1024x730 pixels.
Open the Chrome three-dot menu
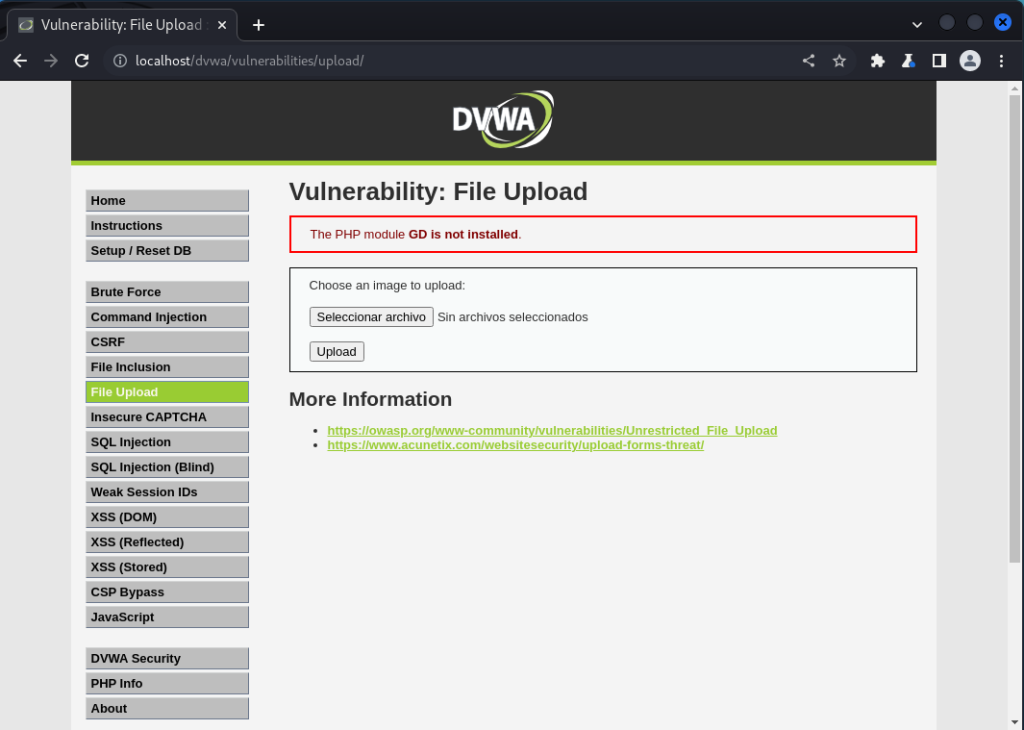coord(1001,61)
